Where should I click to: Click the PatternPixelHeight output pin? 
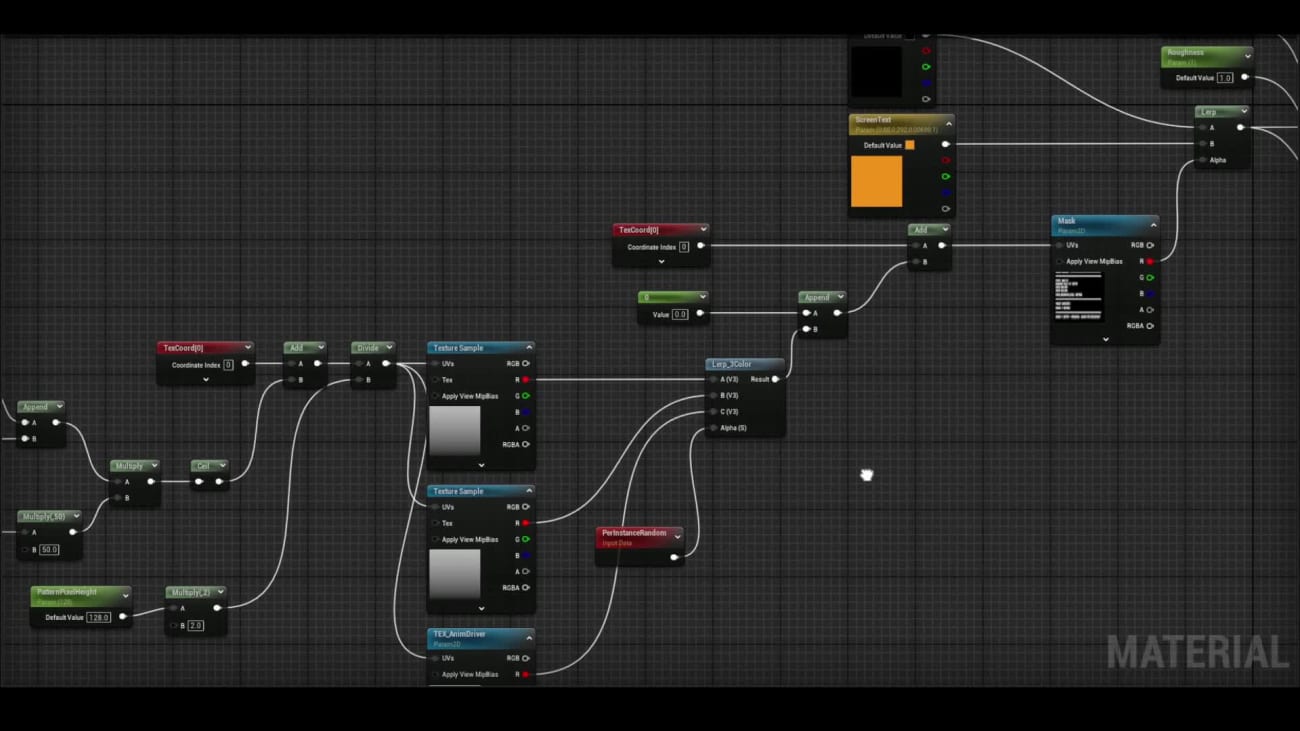(x=123, y=617)
